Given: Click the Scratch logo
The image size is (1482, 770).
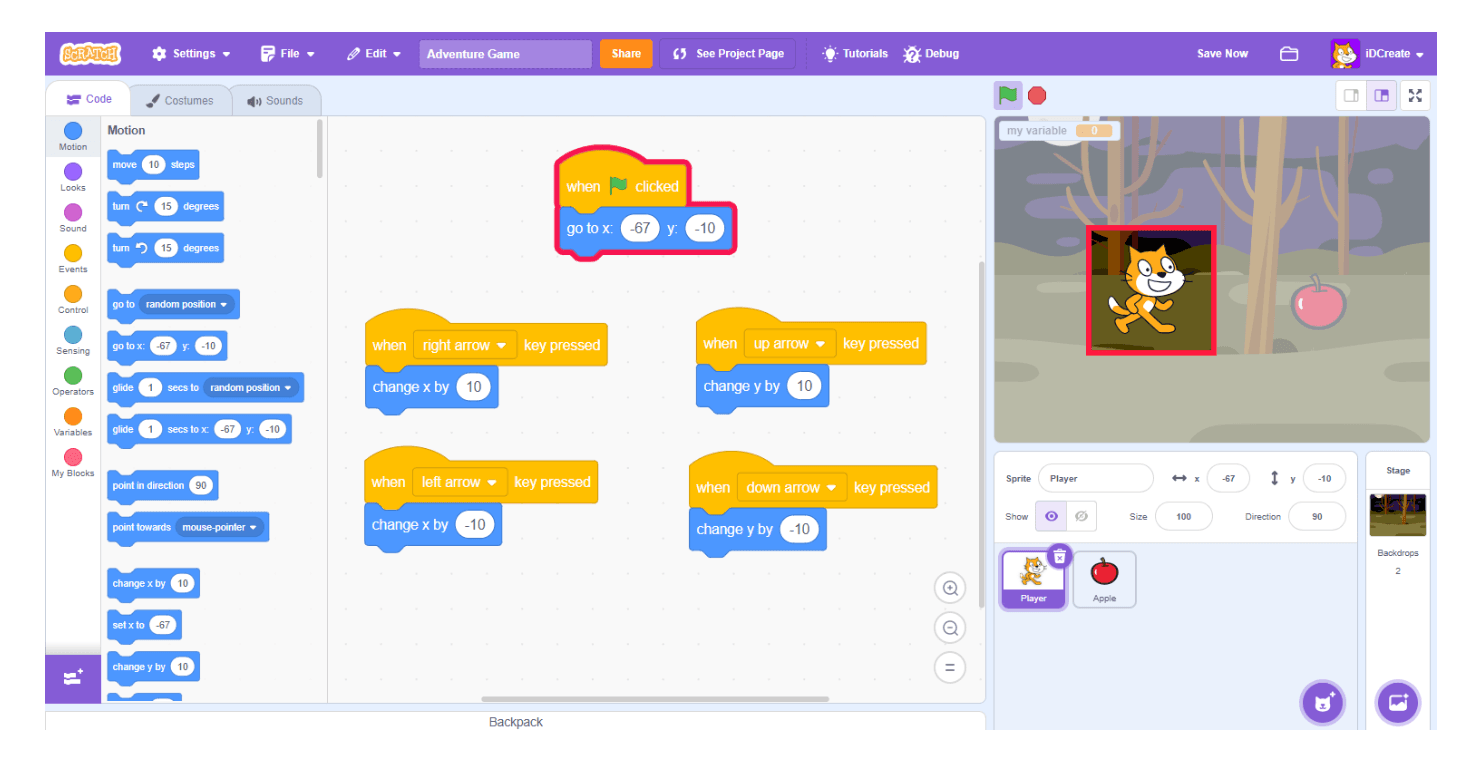Looking at the screenshot, I should coord(90,53).
